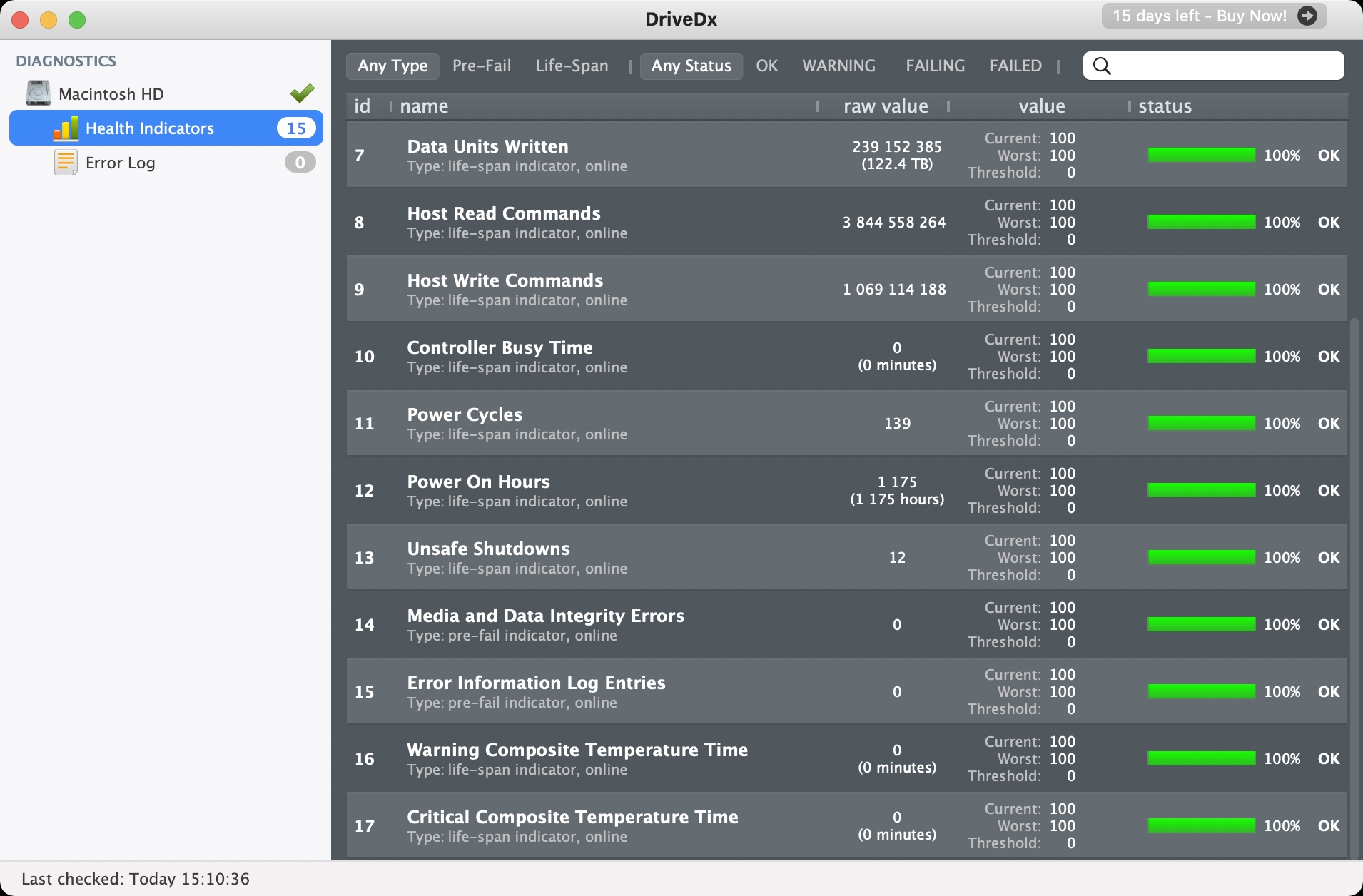Click the search input field
This screenshot has width=1363, height=896.
pos(1213,66)
